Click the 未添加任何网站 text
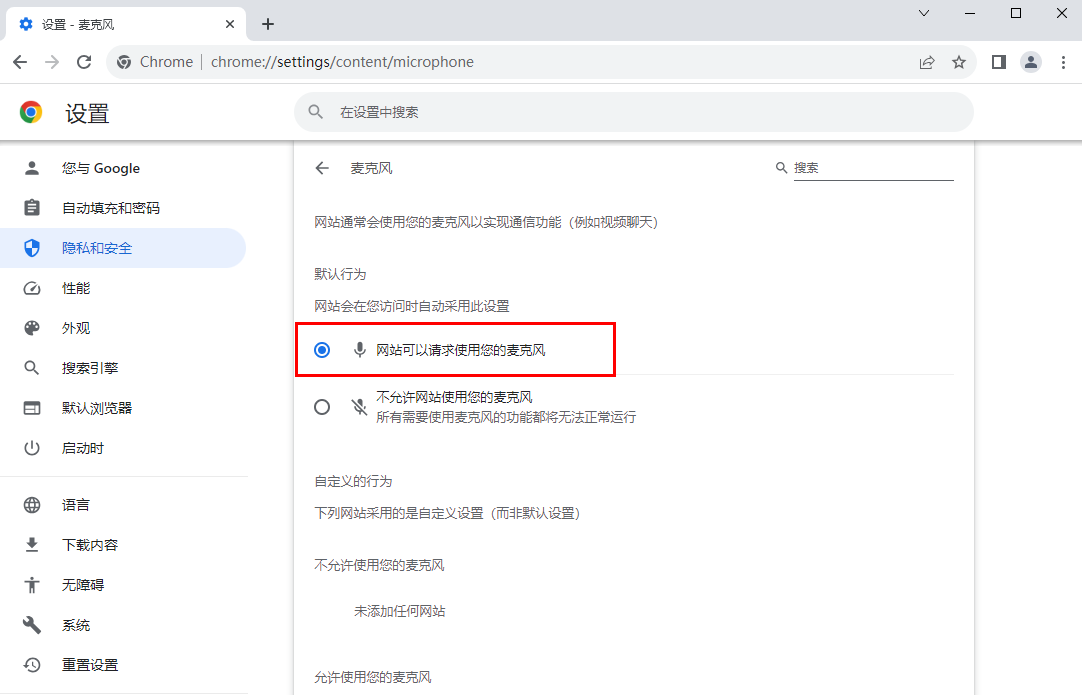The height and width of the screenshot is (695, 1082). click(x=400, y=611)
